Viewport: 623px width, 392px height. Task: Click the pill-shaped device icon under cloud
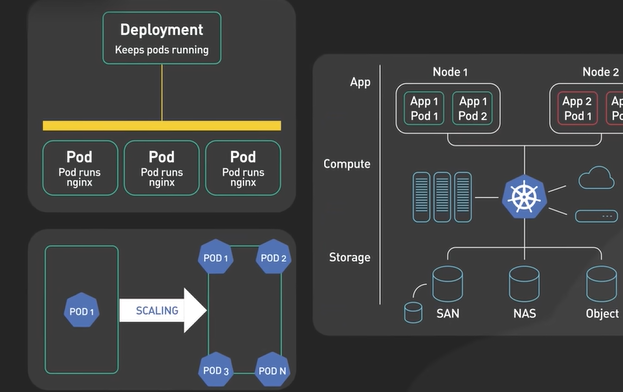pyautogui.click(x=596, y=216)
